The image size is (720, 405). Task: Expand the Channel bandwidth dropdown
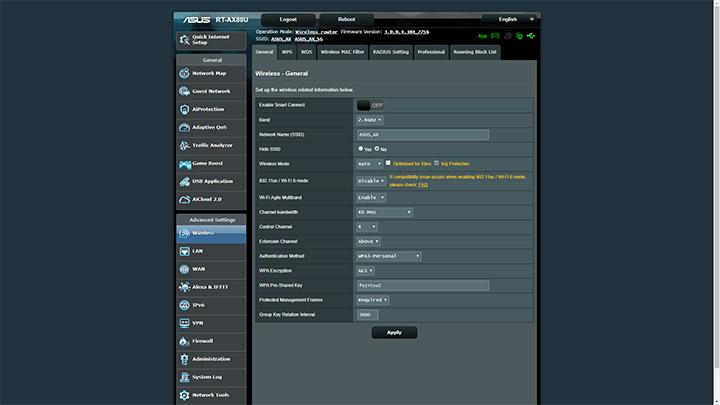coord(384,212)
